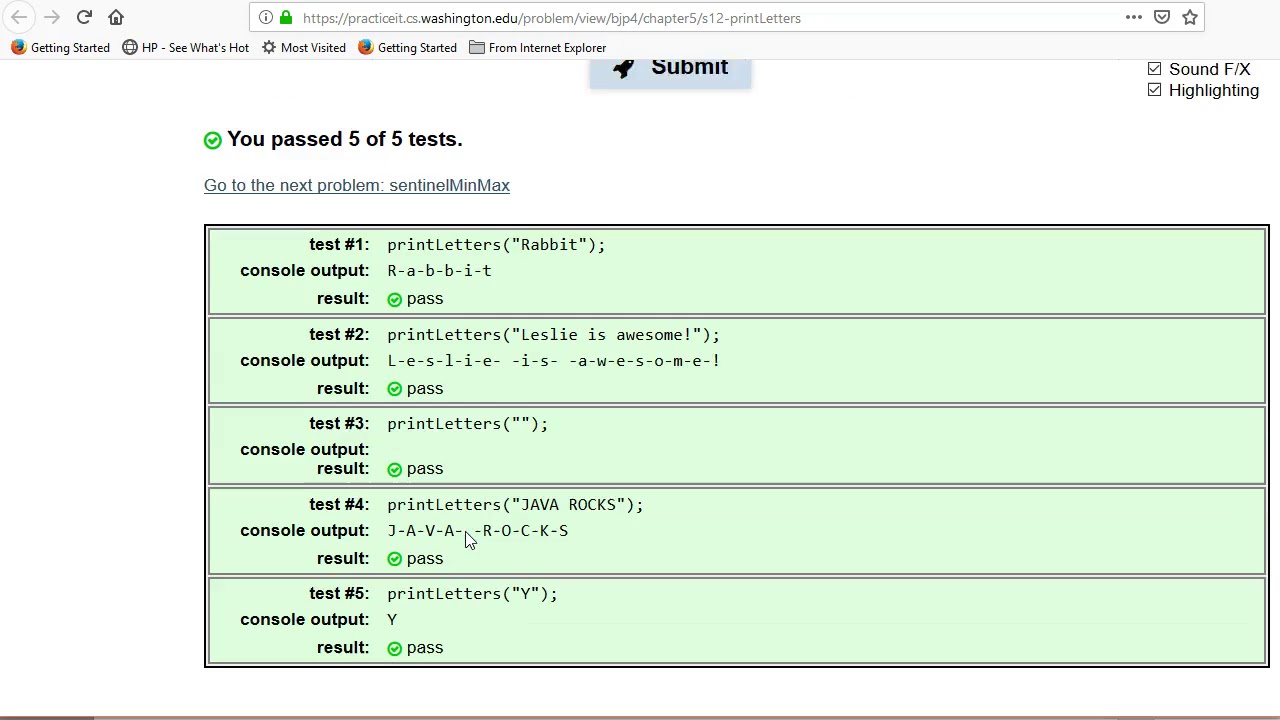Viewport: 1280px width, 720px height.
Task: Open the page actions ellipsis menu
Action: (1133, 17)
